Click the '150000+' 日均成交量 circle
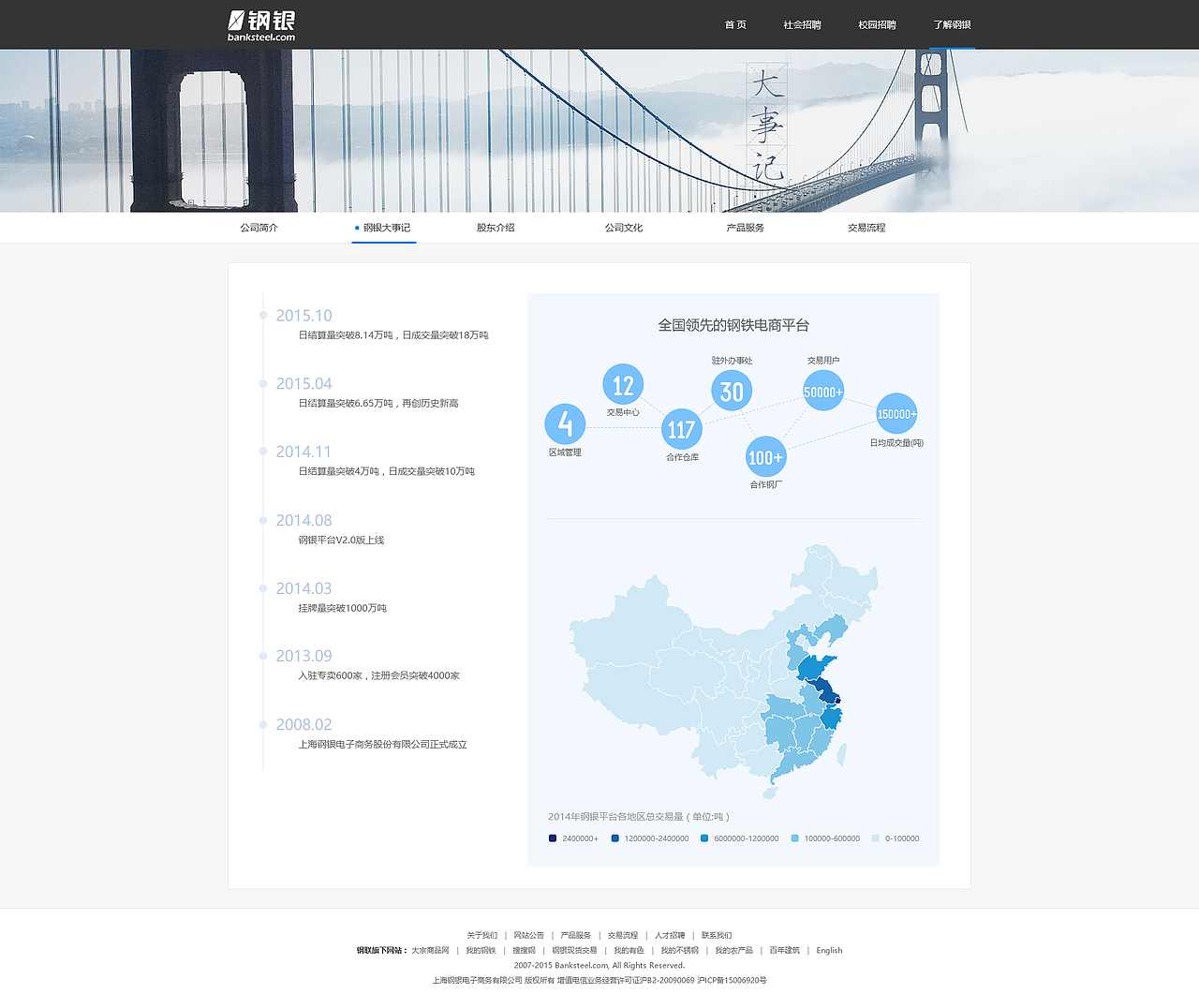Screen dimensions: 1199x1008 pos(896,413)
